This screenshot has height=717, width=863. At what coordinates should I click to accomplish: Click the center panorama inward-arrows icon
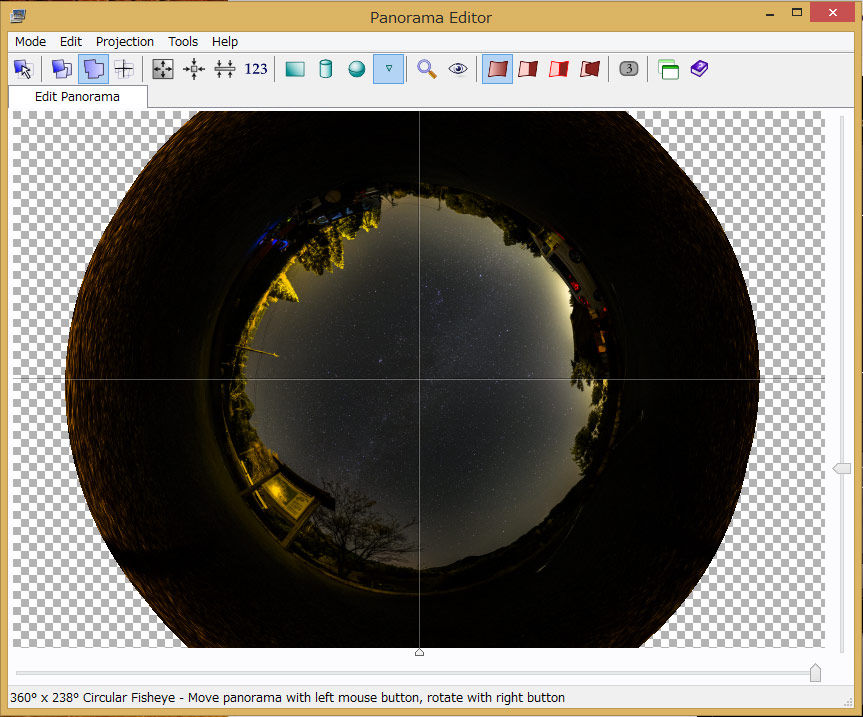tap(194, 69)
